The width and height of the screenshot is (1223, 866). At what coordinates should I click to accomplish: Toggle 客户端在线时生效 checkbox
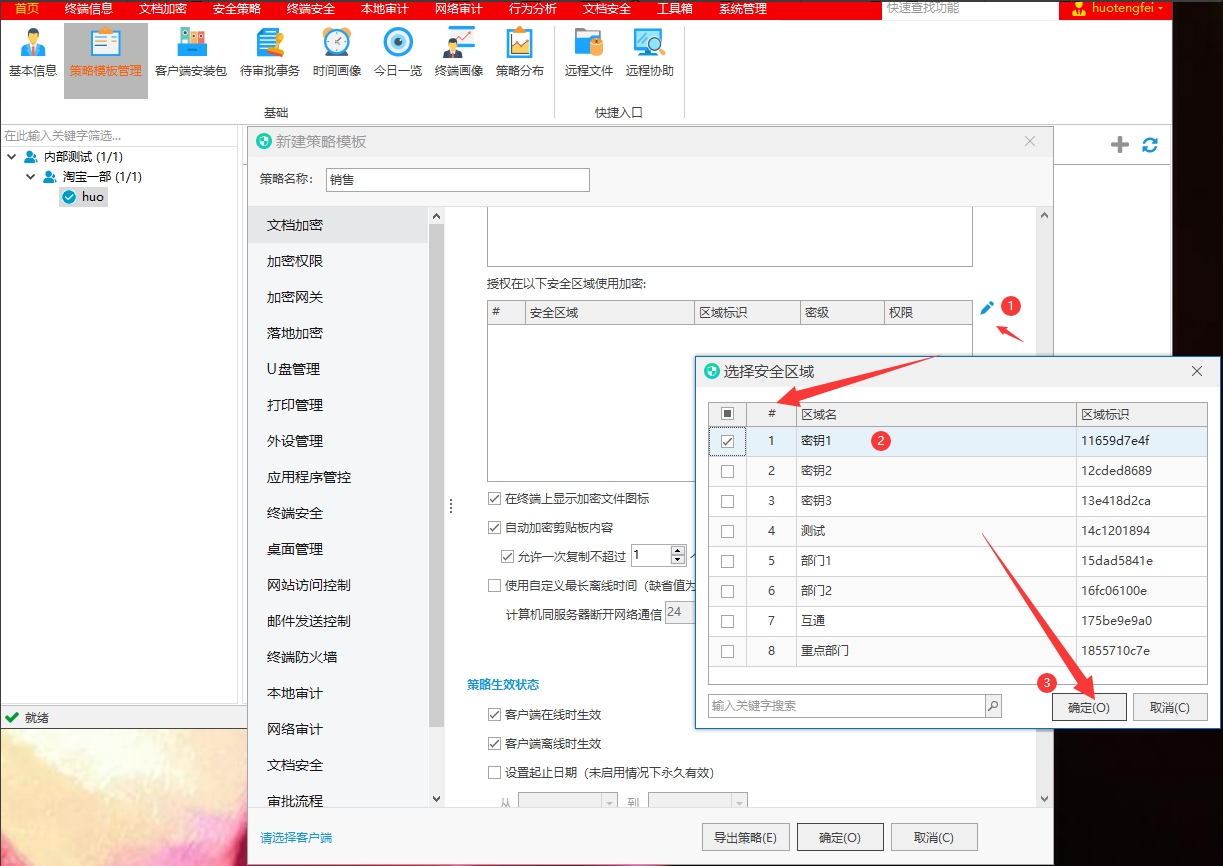[x=494, y=715]
